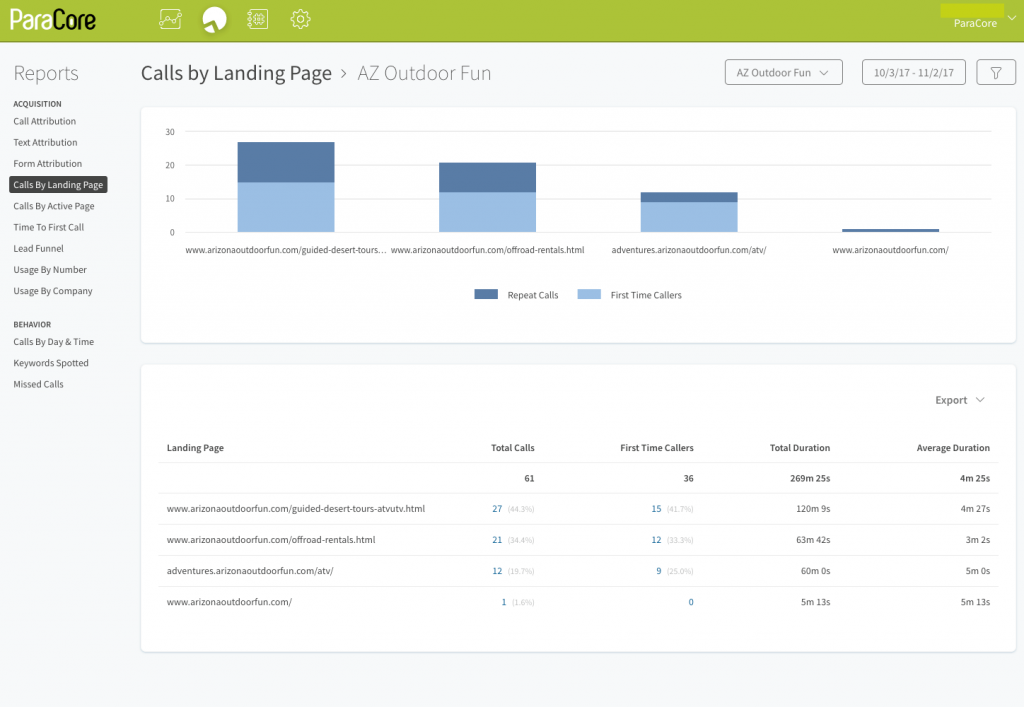Open the 10/3/17 - 11/2/17 date range picker
1024x707 pixels.
[914, 72]
